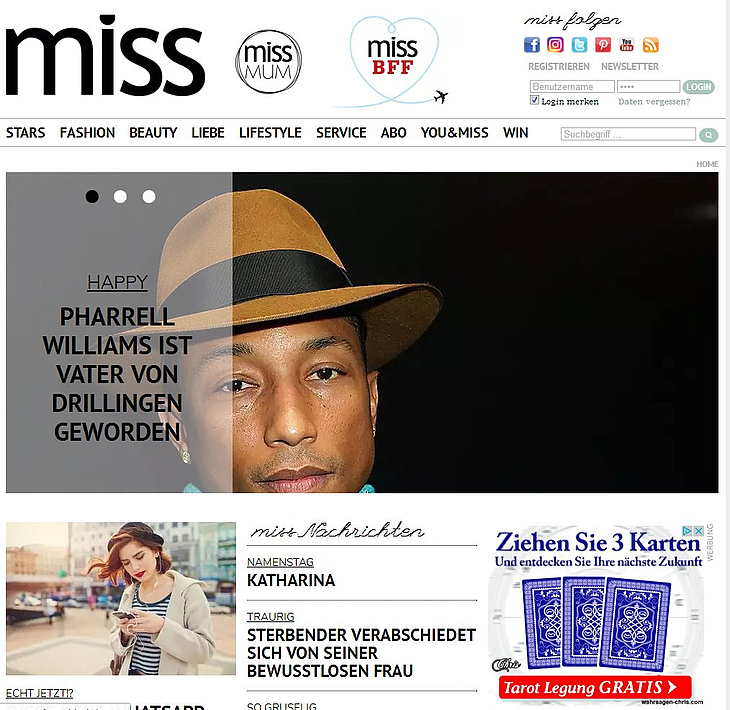The image size is (730, 710).
Task: Open the FASHION menu
Action: point(87,133)
